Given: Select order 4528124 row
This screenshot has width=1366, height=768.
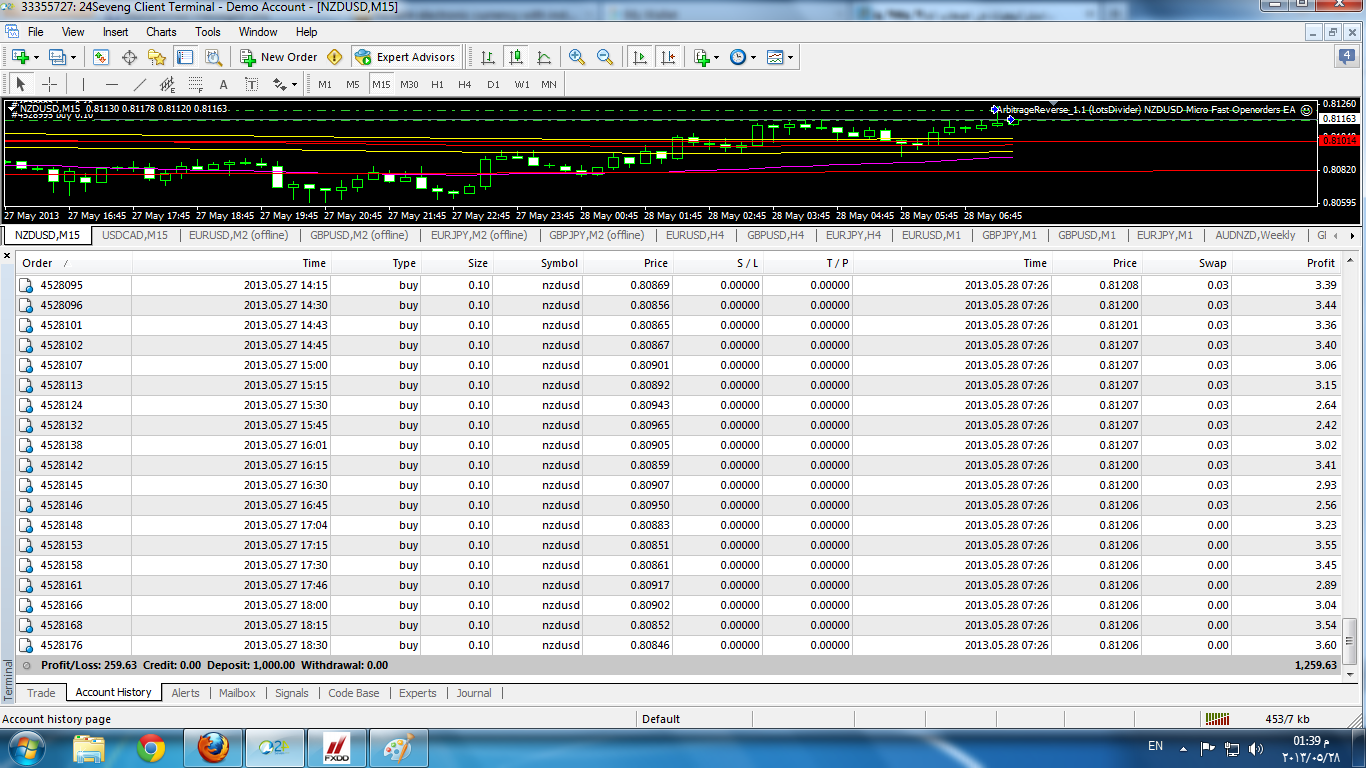Looking at the screenshot, I should pos(679,405).
